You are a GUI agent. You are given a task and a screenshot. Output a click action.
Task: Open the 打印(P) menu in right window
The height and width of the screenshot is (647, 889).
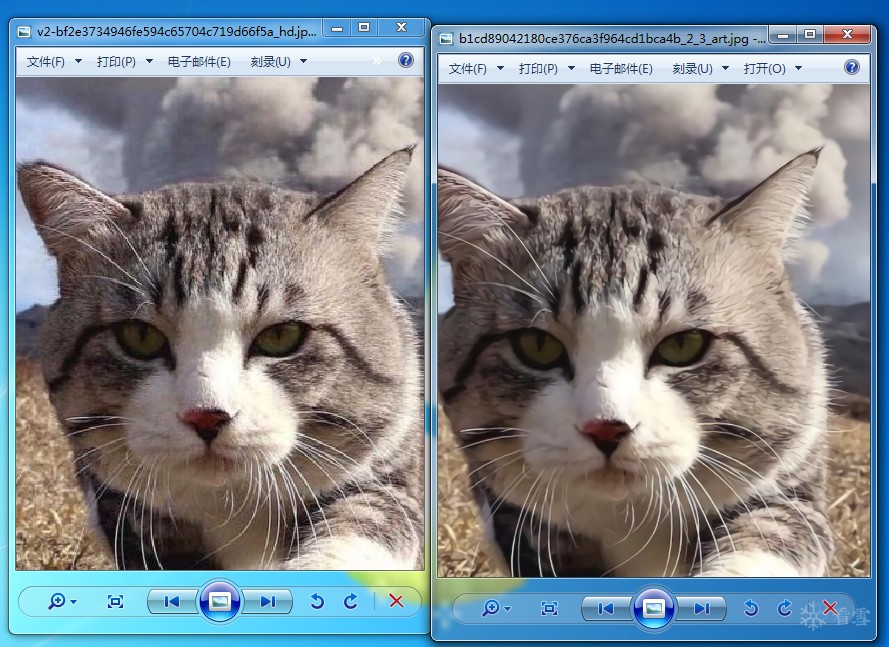(538, 69)
